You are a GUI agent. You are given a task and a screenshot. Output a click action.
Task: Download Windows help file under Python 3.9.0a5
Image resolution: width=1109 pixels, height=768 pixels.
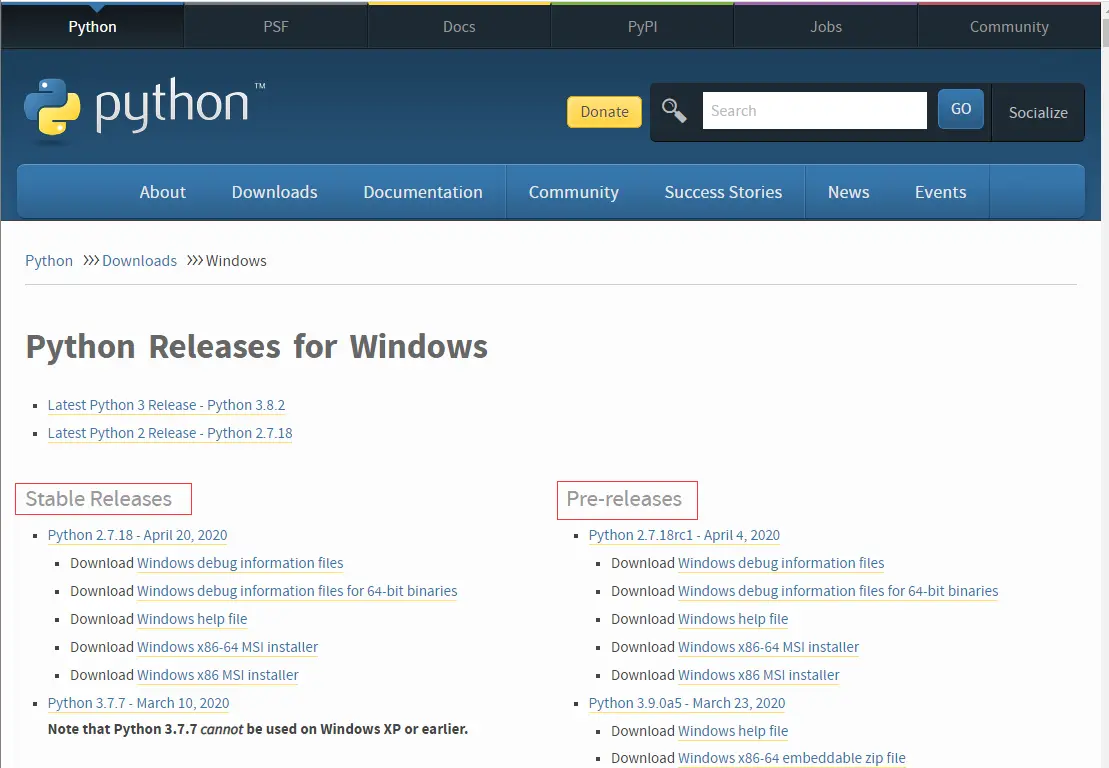(733, 731)
